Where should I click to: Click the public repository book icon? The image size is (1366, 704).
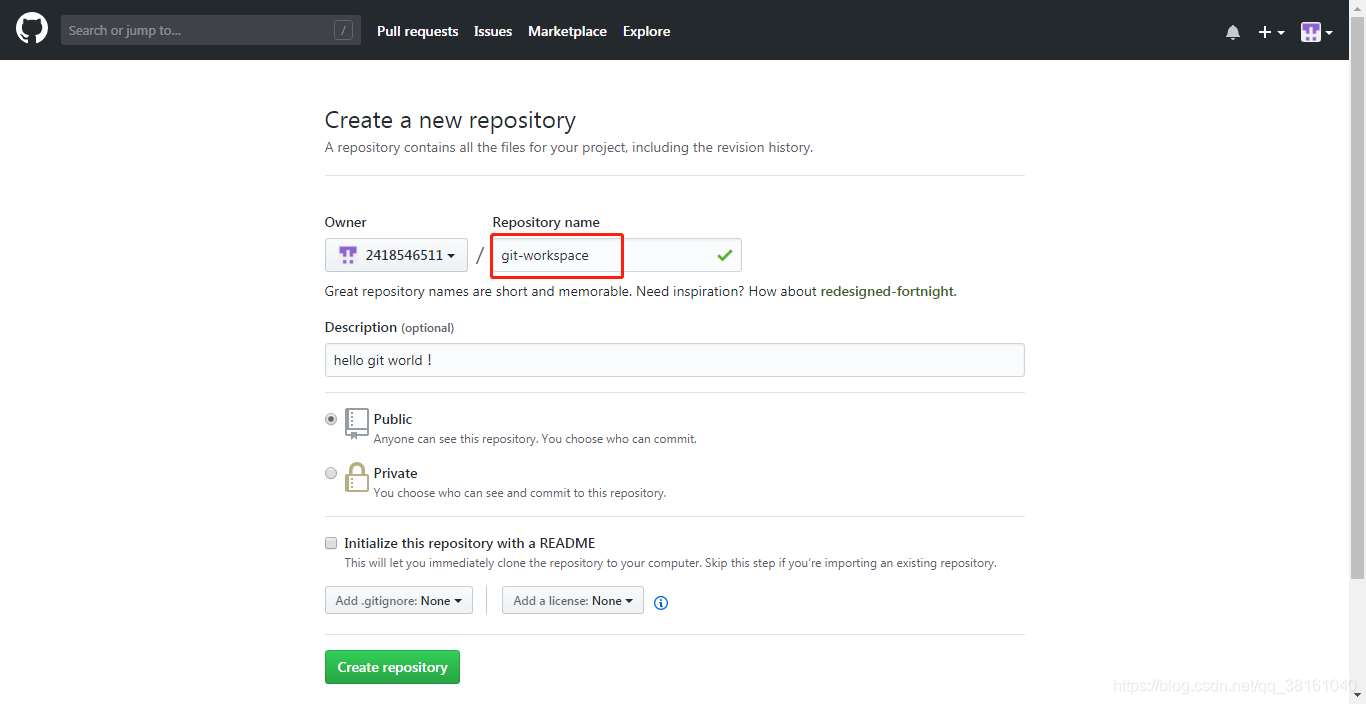coord(357,423)
